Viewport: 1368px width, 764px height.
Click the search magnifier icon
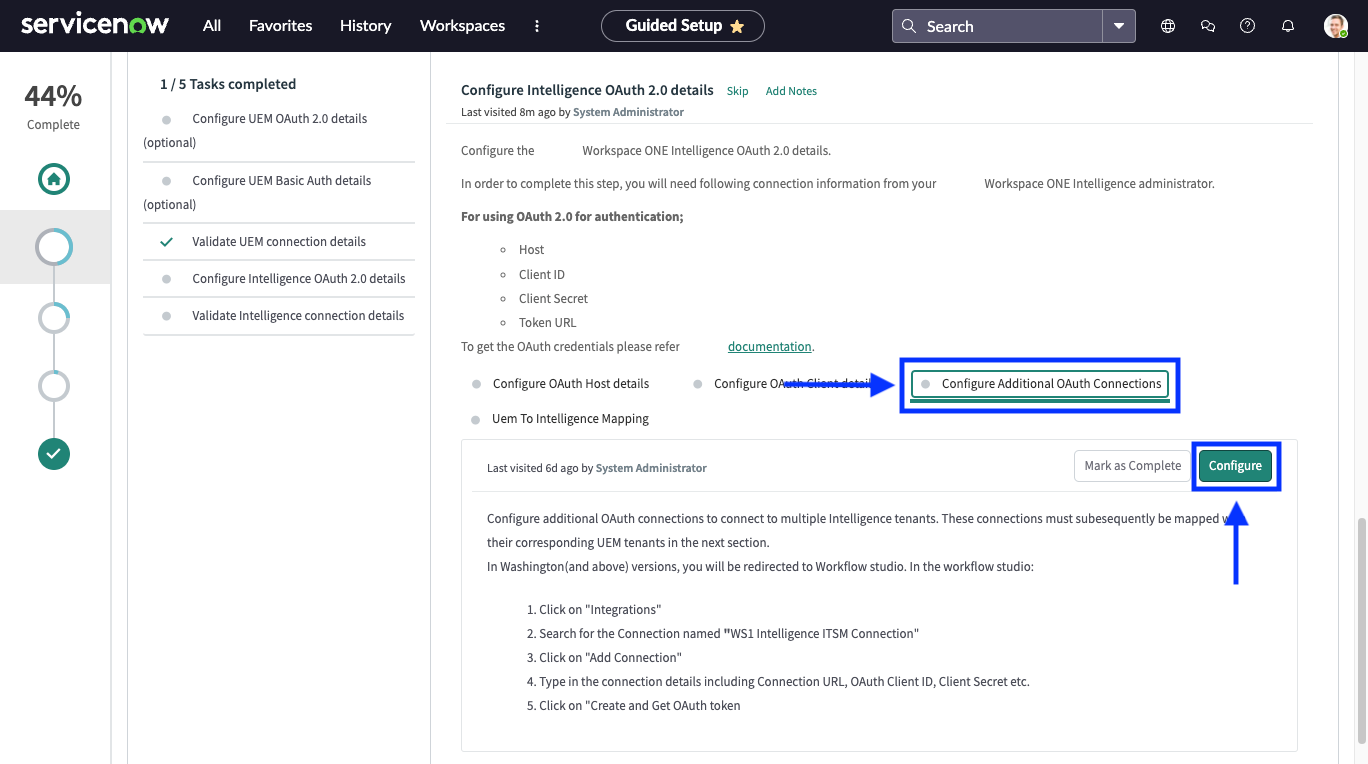point(909,25)
